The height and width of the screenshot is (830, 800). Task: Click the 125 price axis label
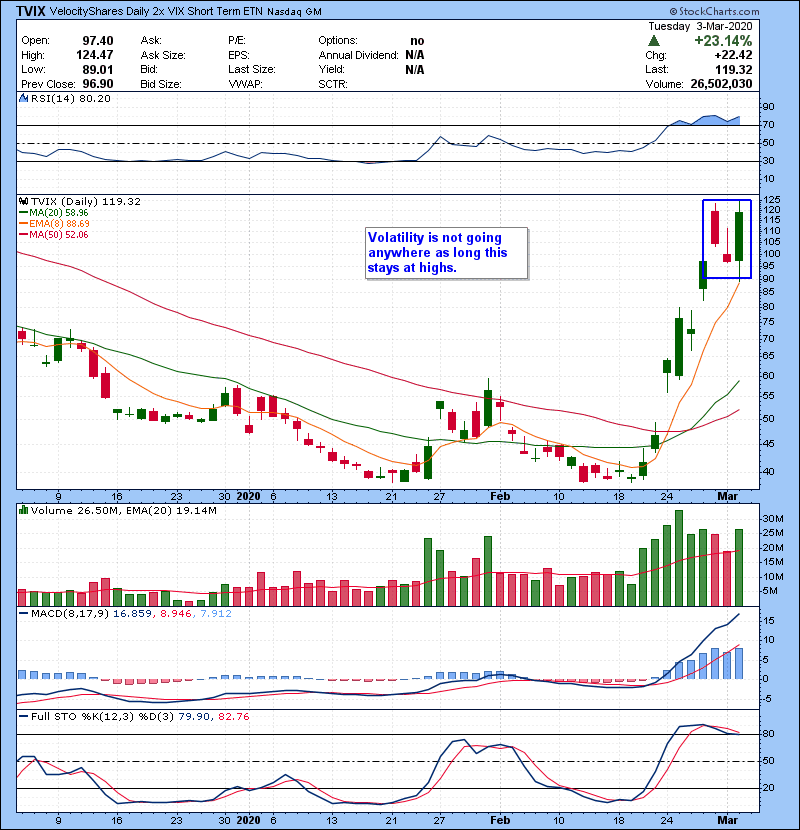(x=771, y=200)
